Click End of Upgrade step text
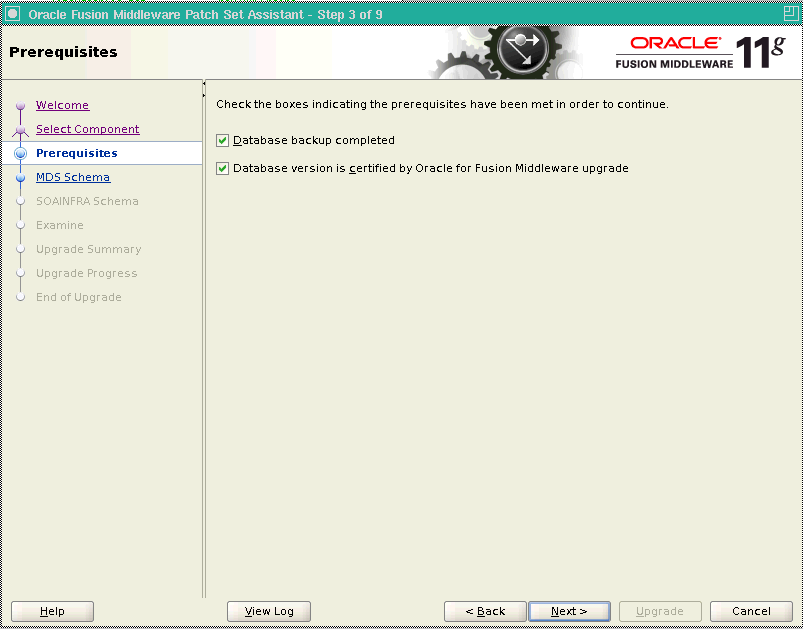This screenshot has width=803, height=629. tap(78, 298)
